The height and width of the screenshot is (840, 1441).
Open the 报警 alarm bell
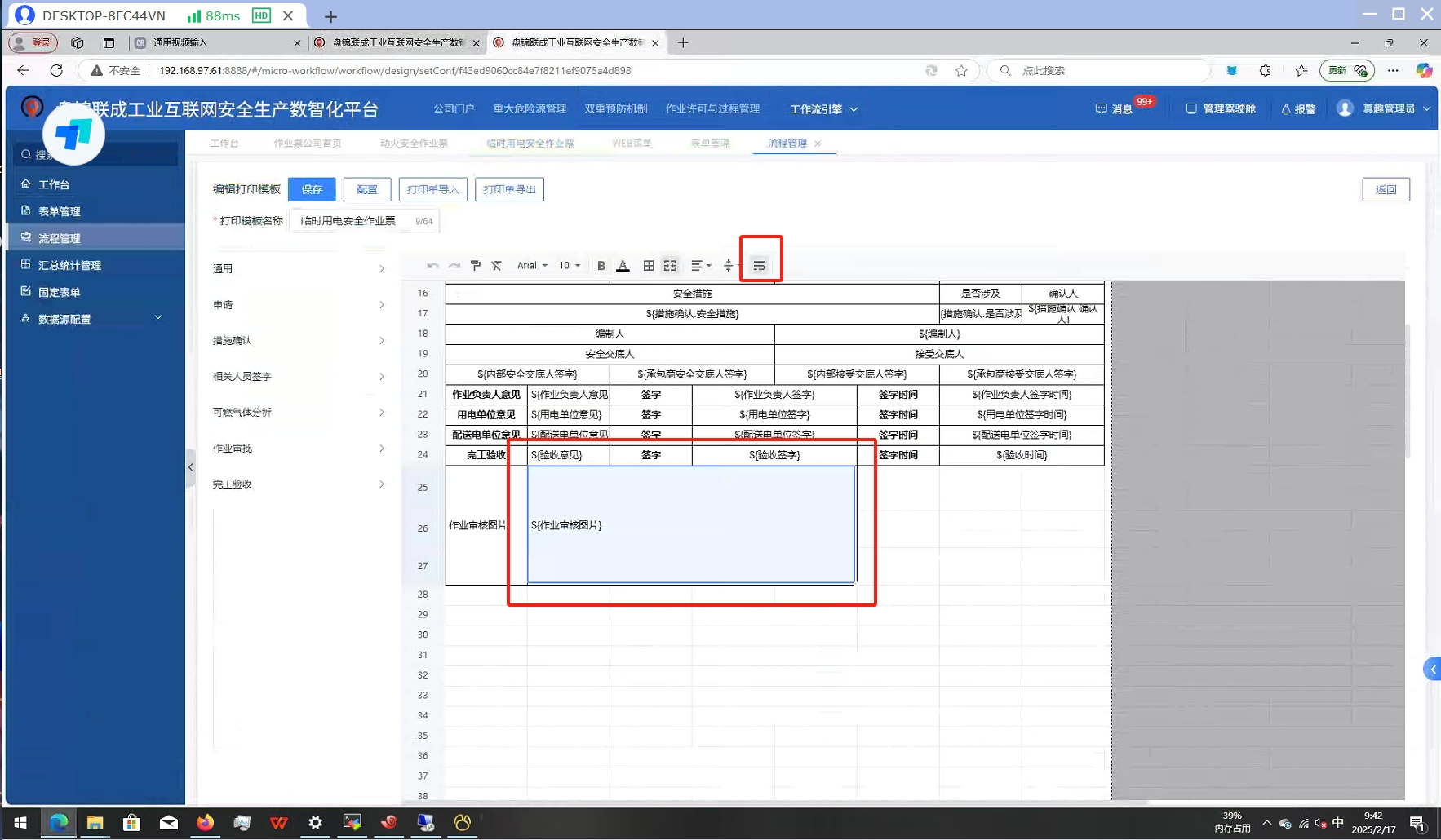[x=1298, y=109]
